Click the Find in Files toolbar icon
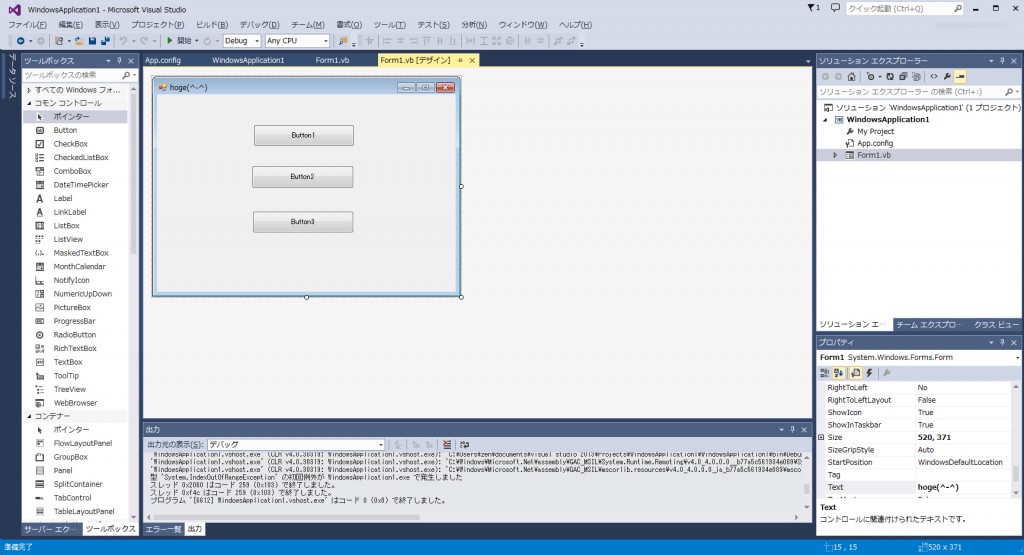This screenshot has width=1024, height=555. pyautogui.click(x=343, y=40)
